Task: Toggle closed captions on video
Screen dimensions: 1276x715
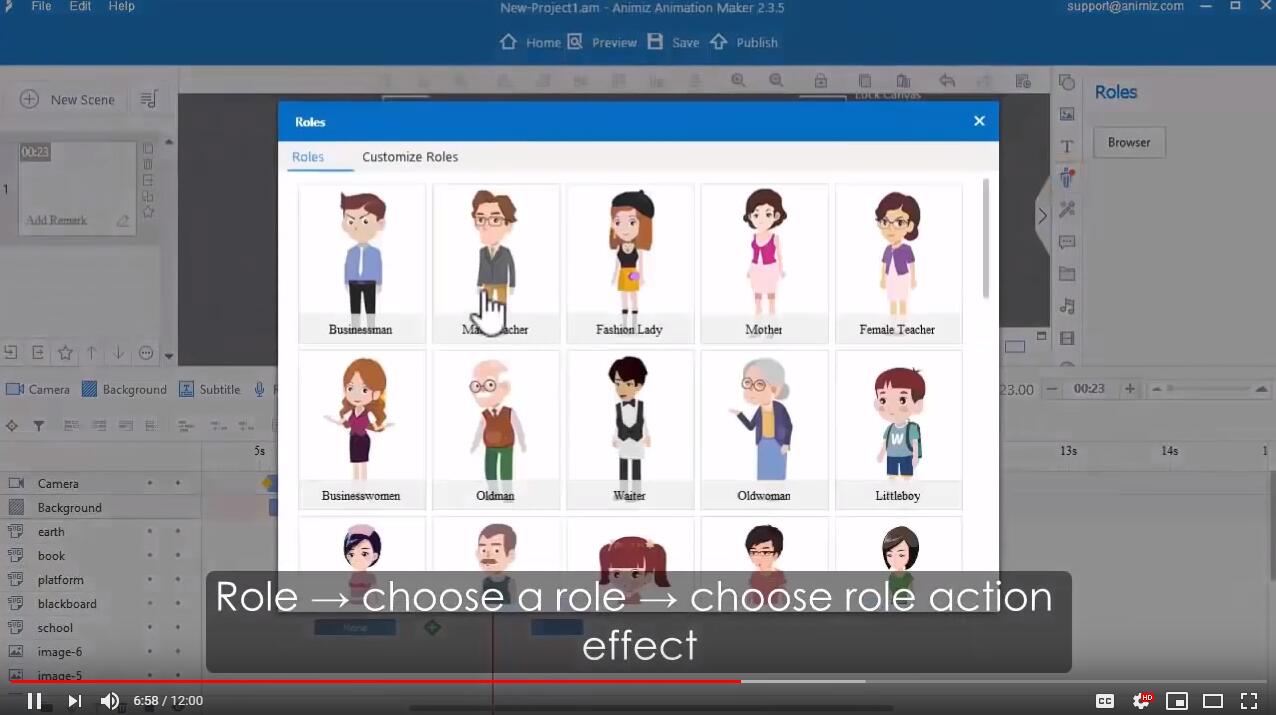Action: (1105, 701)
